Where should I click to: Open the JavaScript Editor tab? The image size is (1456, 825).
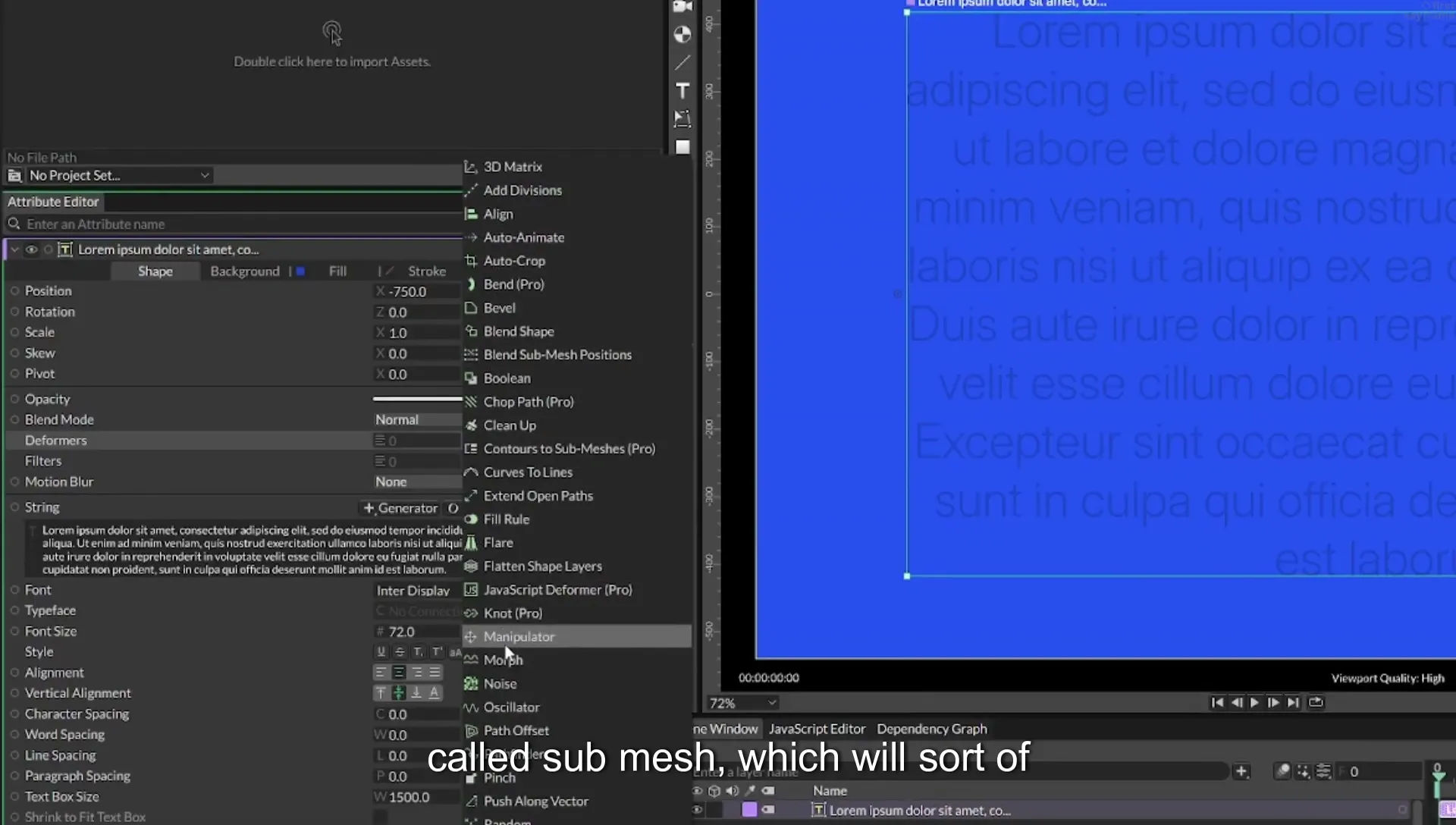(817, 729)
